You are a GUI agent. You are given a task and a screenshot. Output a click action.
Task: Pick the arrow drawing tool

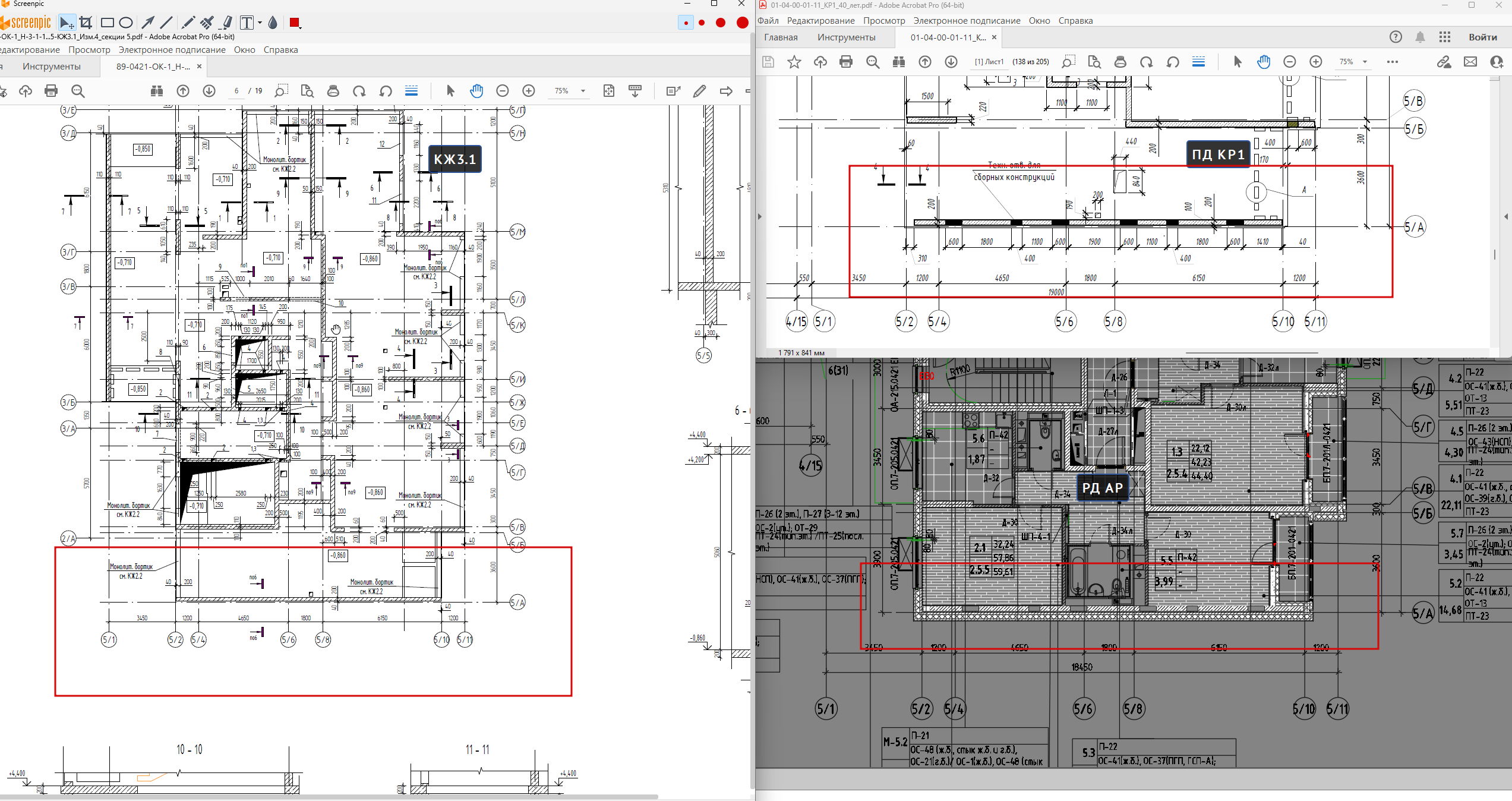[148, 23]
